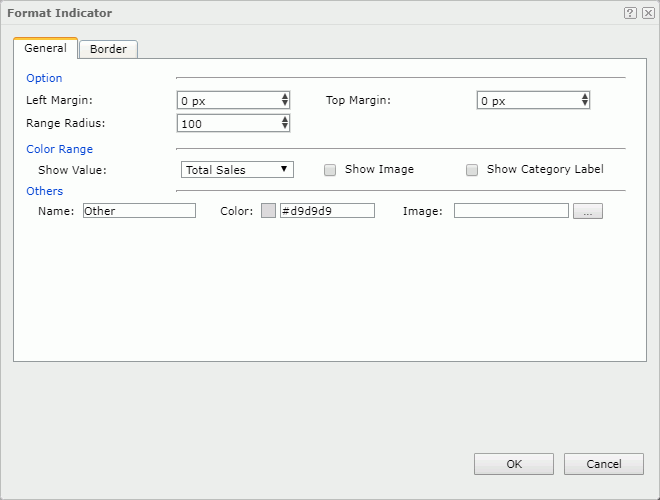Open the Show Value dropdown
This screenshot has height=500, width=660.
237,170
